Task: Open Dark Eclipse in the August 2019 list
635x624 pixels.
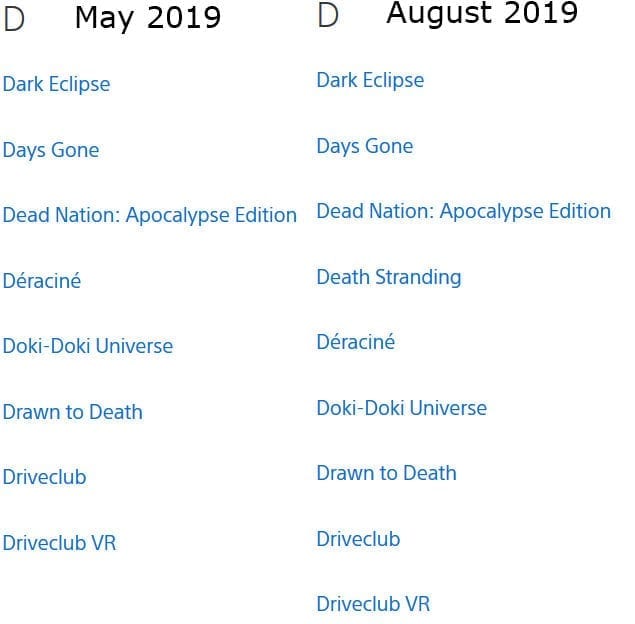Action: [x=370, y=80]
